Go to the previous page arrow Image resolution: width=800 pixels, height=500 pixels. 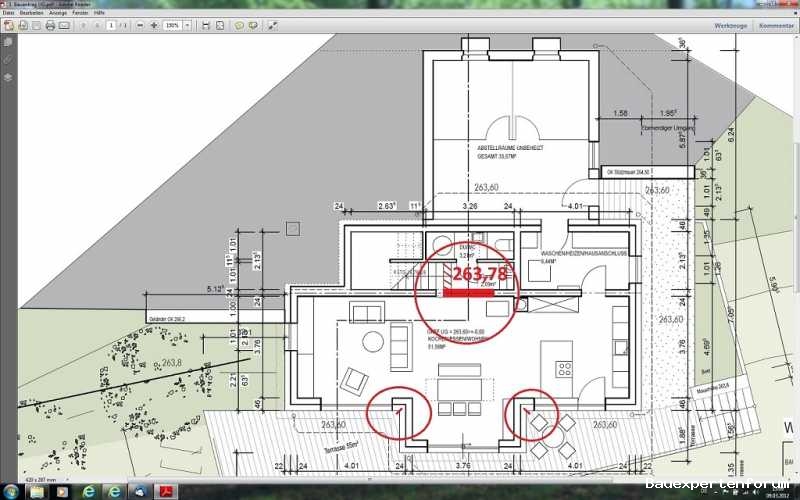click(82, 25)
